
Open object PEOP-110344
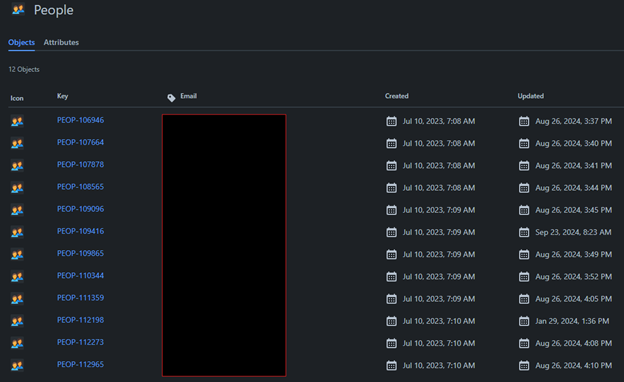point(80,276)
